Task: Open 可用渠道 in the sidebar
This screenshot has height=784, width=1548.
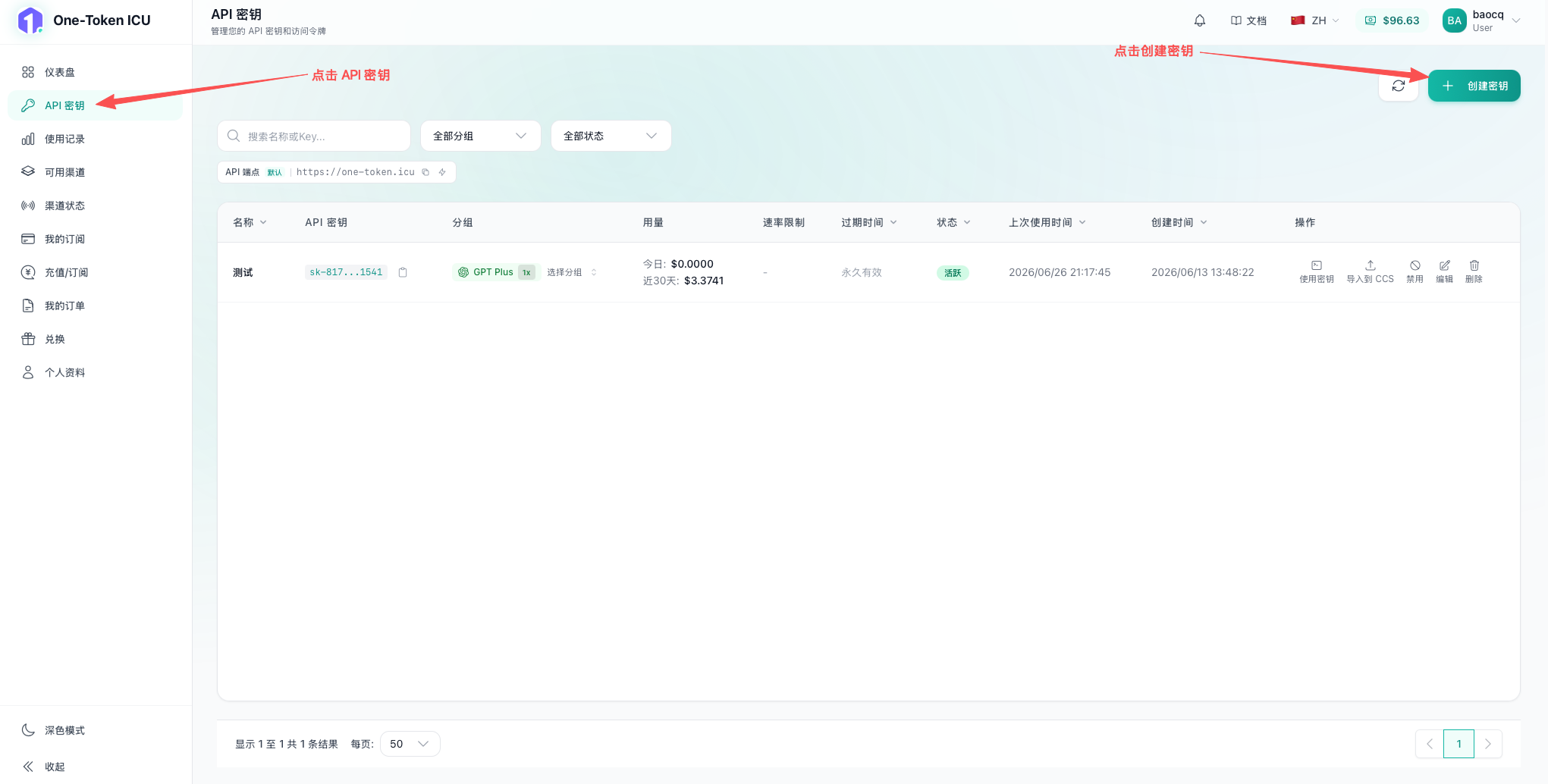Action: 95,172
